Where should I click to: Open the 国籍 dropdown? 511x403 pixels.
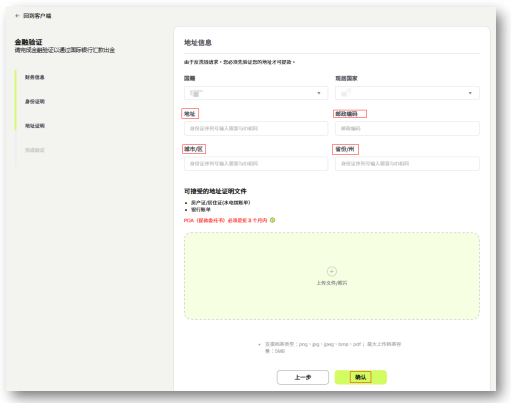[256, 93]
